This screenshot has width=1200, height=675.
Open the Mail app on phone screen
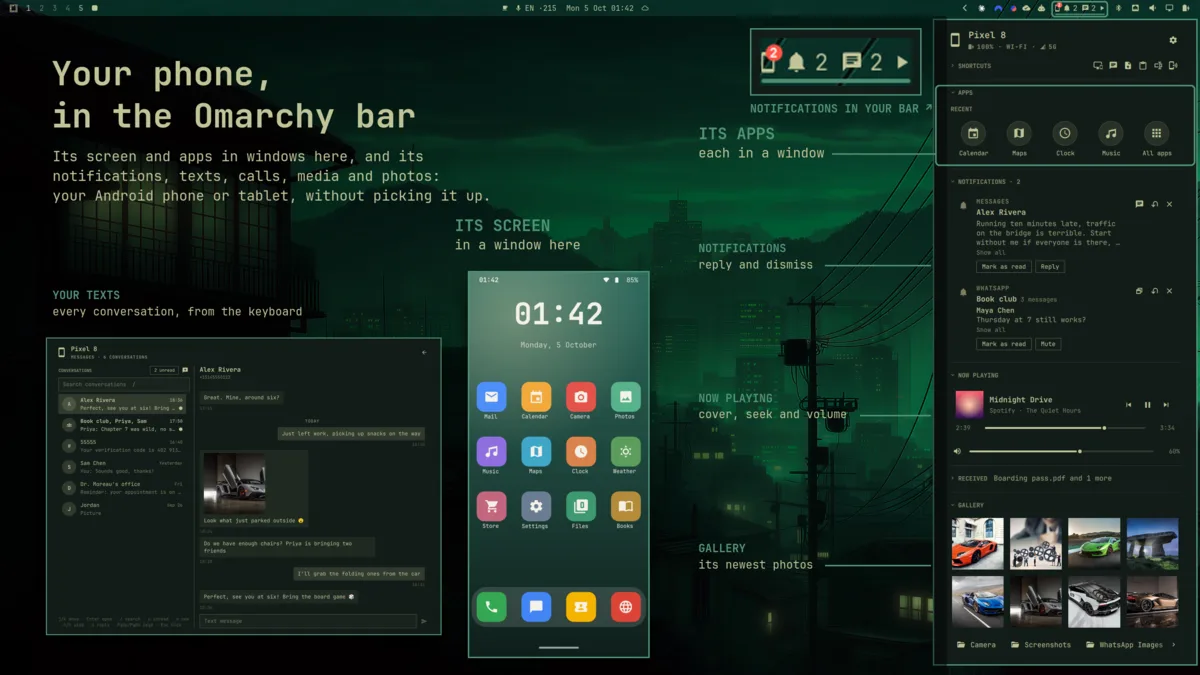491,397
